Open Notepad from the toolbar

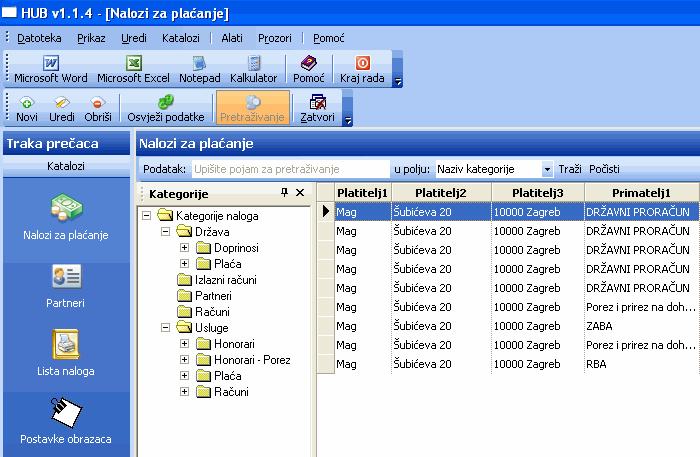[200, 69]
